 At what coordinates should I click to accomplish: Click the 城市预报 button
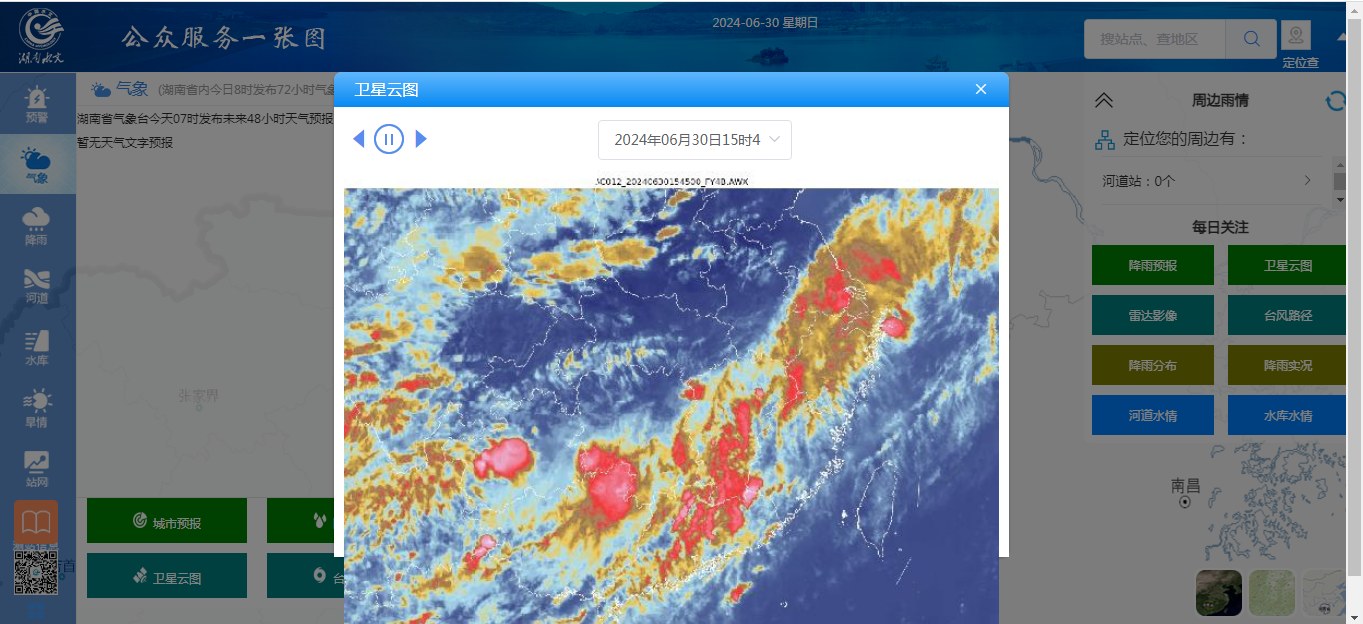click(x=167, y=521)
